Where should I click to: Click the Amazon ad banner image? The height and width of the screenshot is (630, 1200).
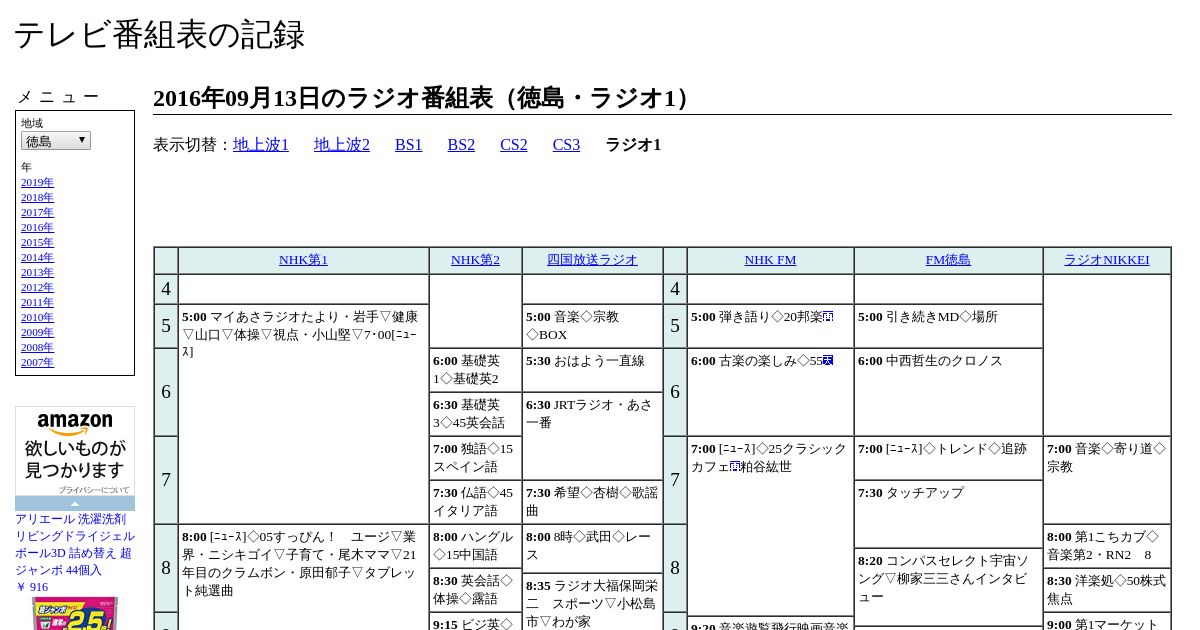click(75, 450)
